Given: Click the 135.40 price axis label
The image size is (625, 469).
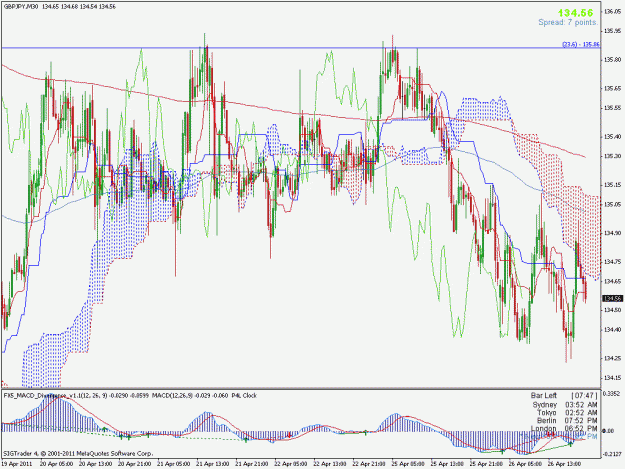Looking at the screenshot, I should 613,137.
